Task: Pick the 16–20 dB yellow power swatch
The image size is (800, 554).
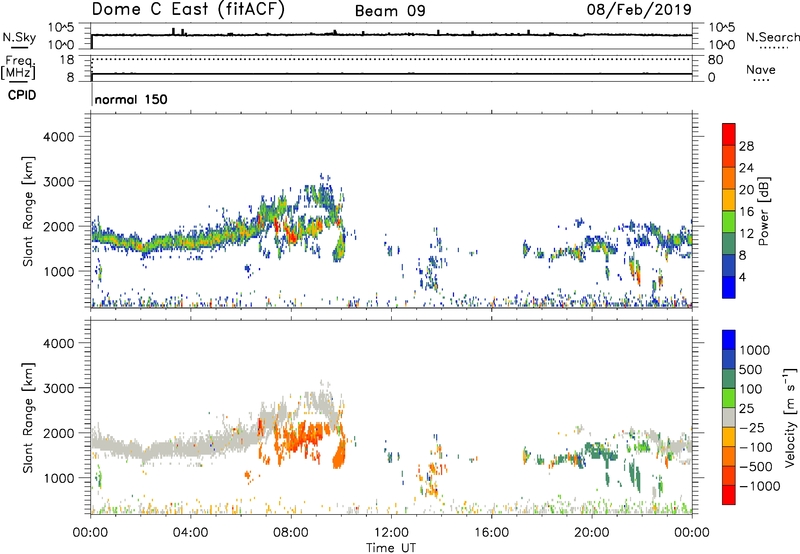Action: [729, 200]
